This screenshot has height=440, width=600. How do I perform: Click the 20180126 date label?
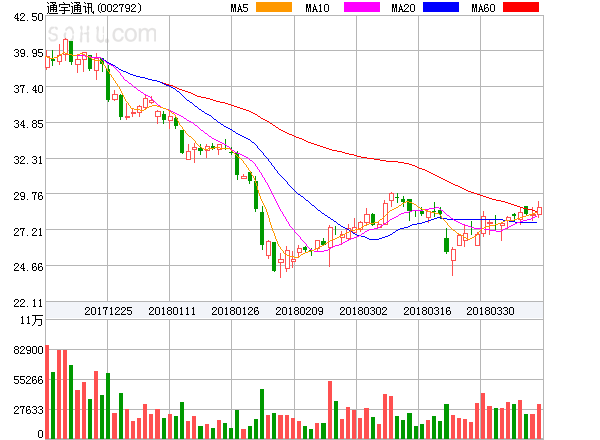(x=235, y=311)
